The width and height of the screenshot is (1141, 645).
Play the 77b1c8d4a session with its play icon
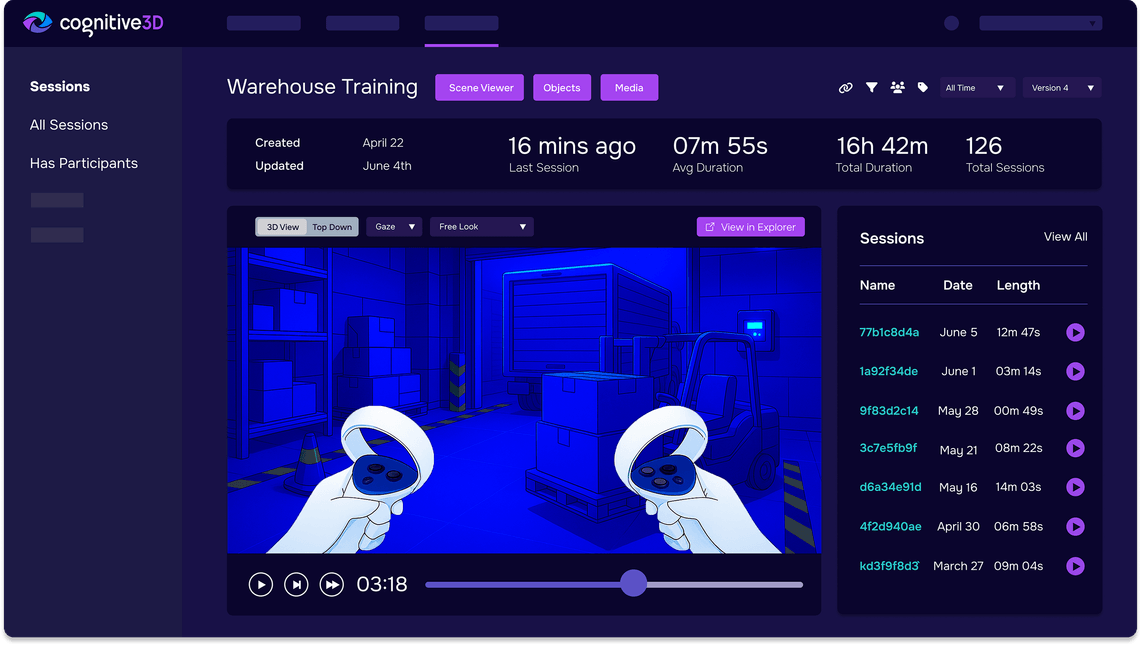(x=1075, y=332)
